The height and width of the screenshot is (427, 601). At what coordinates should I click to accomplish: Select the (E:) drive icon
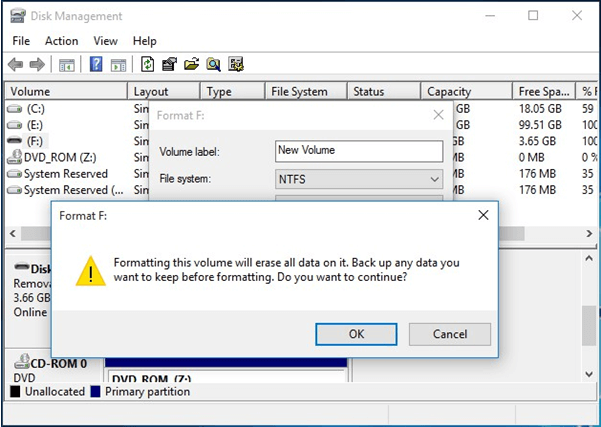coord(15,125)
